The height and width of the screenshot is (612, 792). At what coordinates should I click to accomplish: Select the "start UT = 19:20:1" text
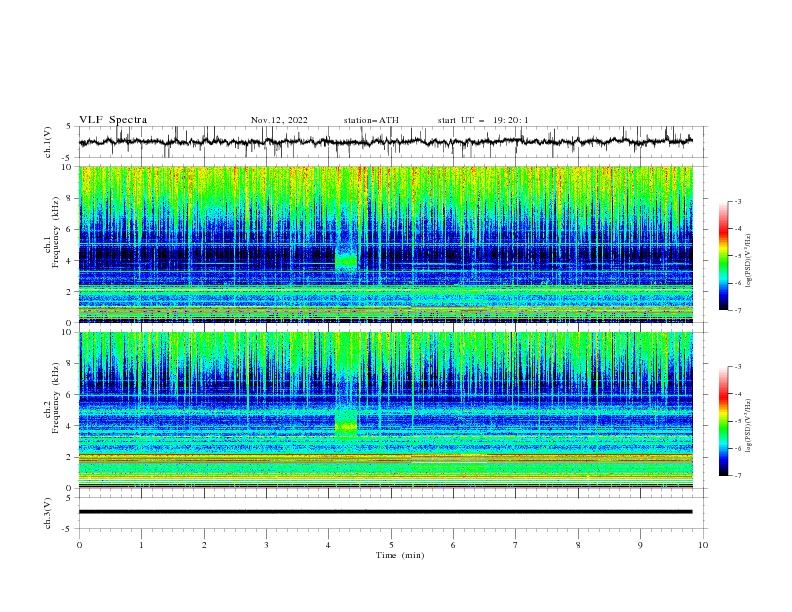[x=483, y=120]
